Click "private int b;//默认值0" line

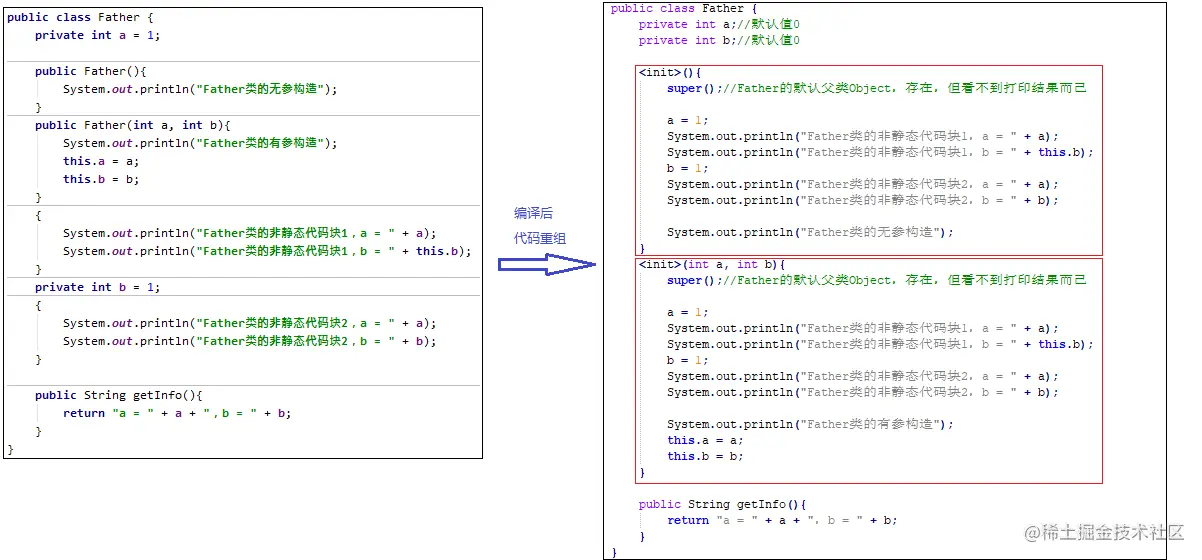[x=719, y=40]
